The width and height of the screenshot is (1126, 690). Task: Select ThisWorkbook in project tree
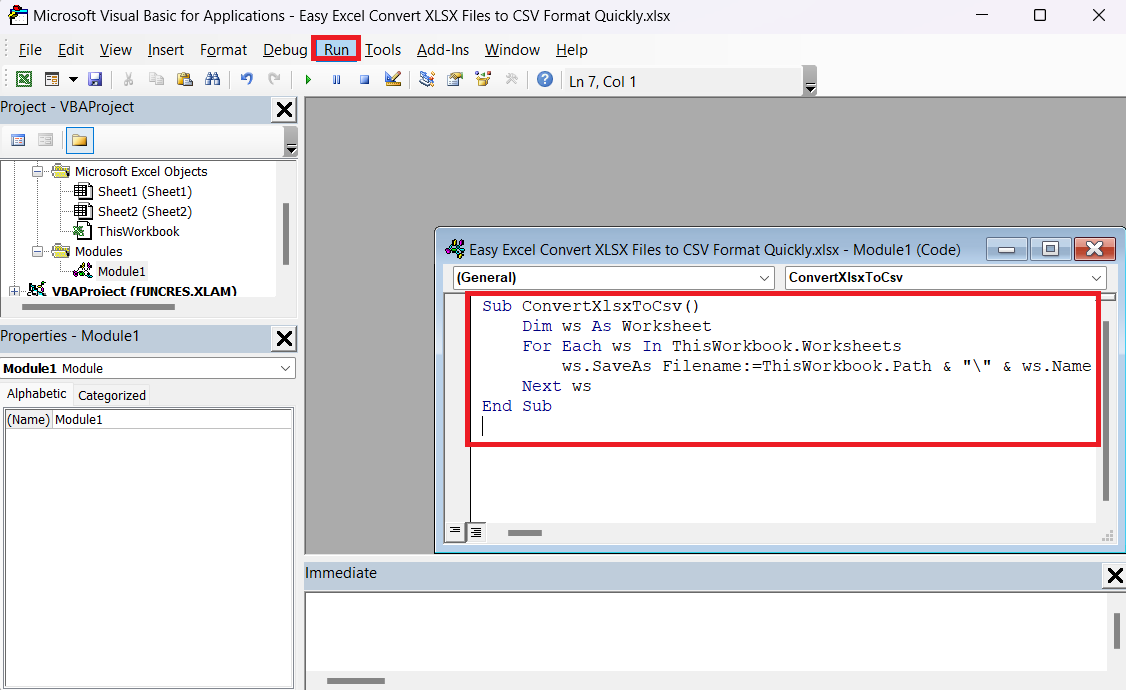point(139,232)
